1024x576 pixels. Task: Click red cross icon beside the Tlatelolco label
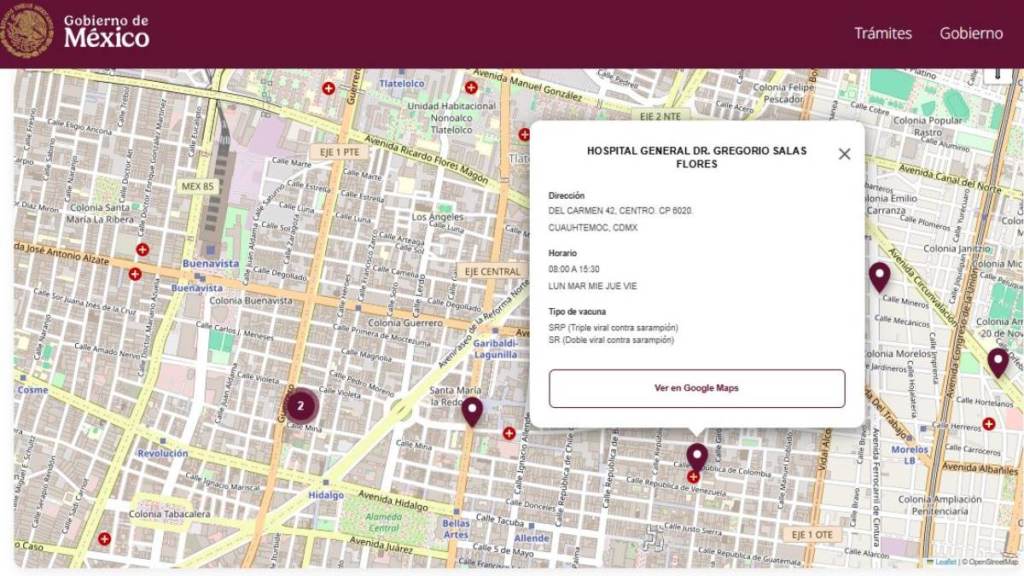[x=471, y=87]
